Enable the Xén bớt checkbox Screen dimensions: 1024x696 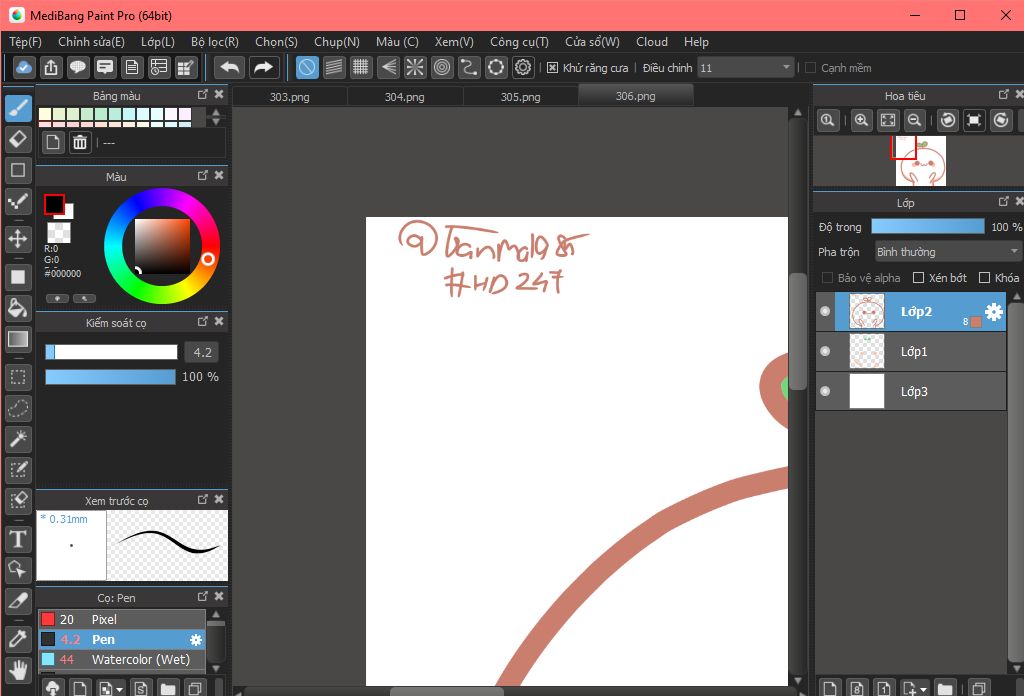tap(918, 278)
